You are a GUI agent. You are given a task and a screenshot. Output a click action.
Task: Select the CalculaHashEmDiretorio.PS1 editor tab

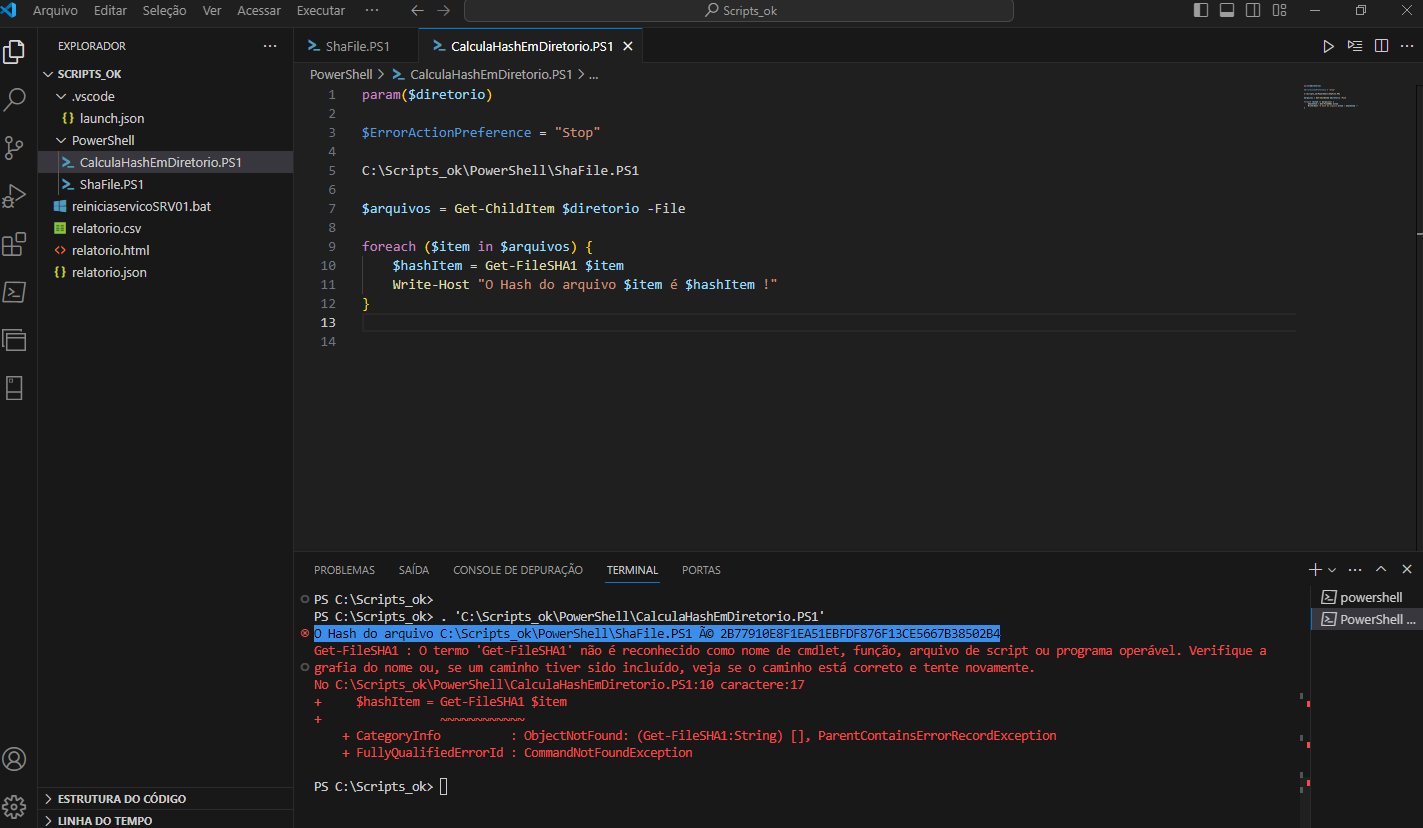(x=532, y=47)
